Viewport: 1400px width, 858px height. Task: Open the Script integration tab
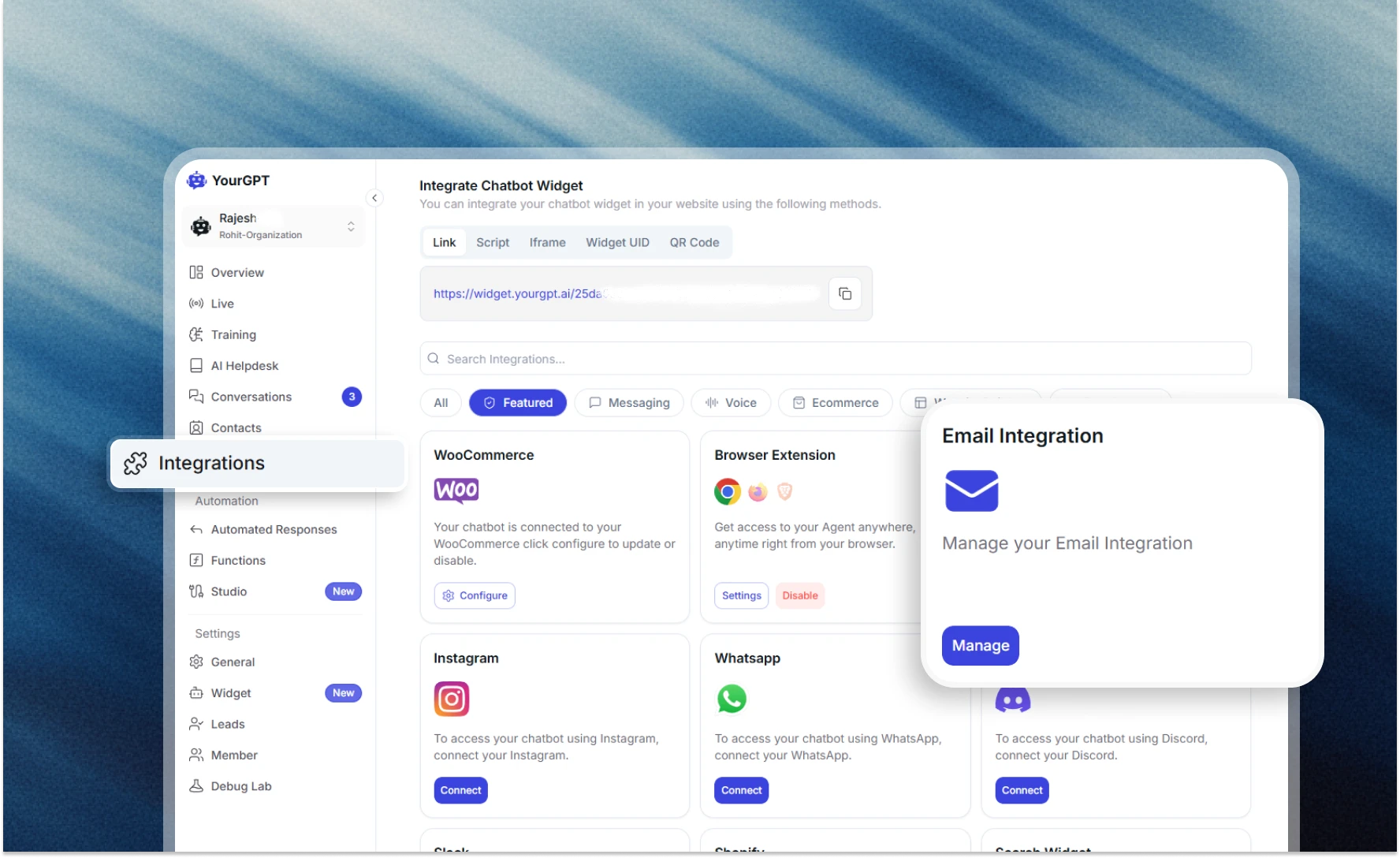click(492, 242)
